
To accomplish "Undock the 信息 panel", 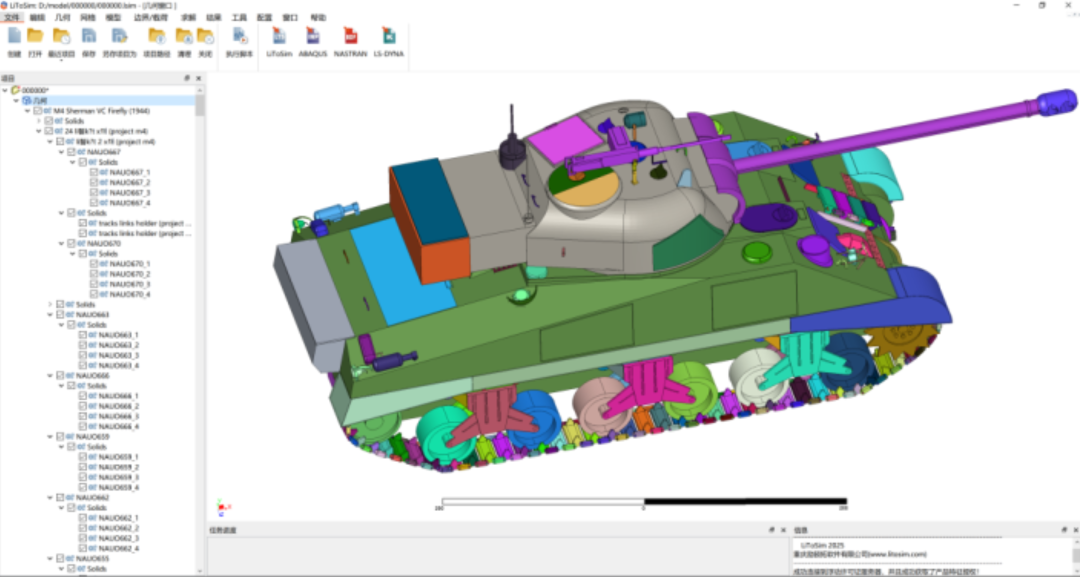I will click(1064, 529).
